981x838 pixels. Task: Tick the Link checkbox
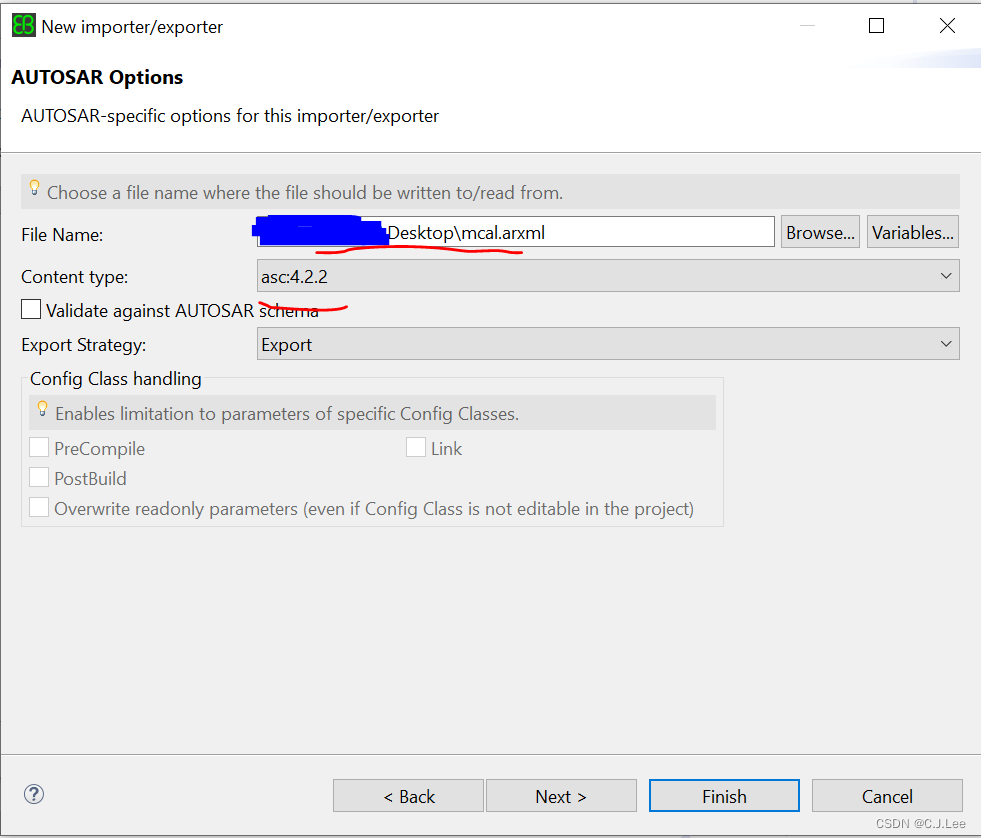tap(415, 447)
